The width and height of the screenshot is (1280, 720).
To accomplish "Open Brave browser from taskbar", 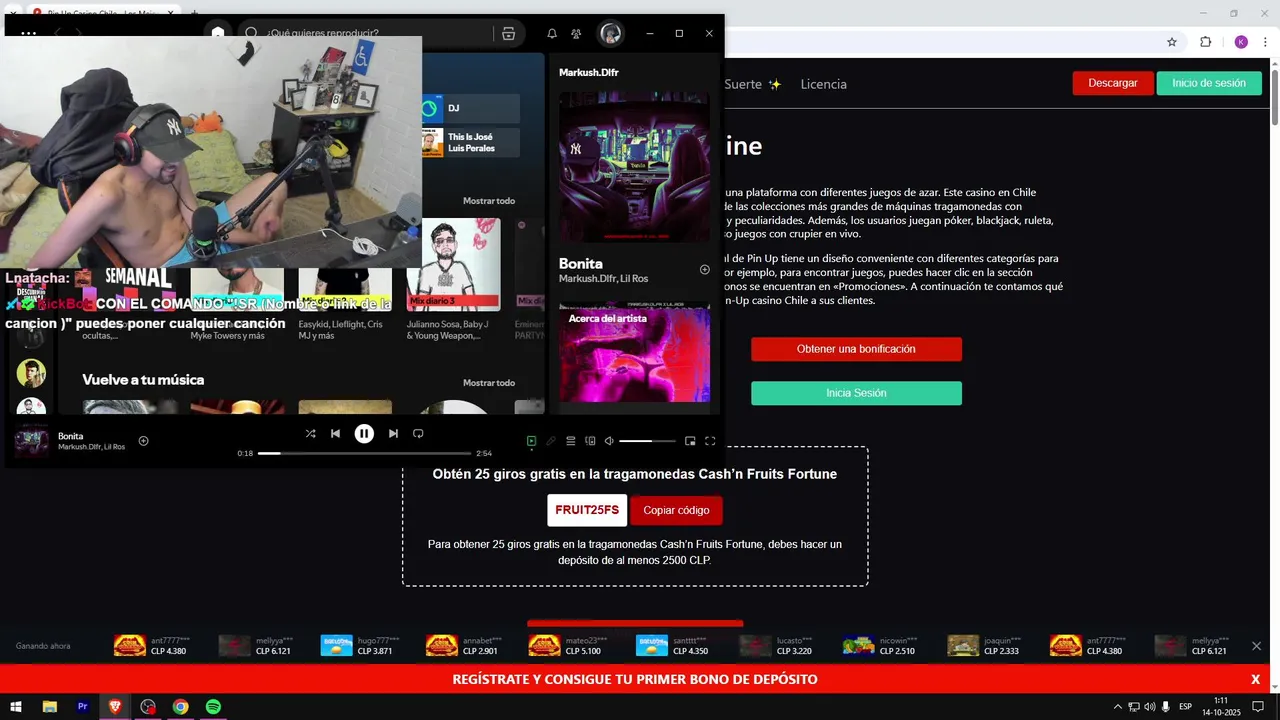I will (115, 706).
